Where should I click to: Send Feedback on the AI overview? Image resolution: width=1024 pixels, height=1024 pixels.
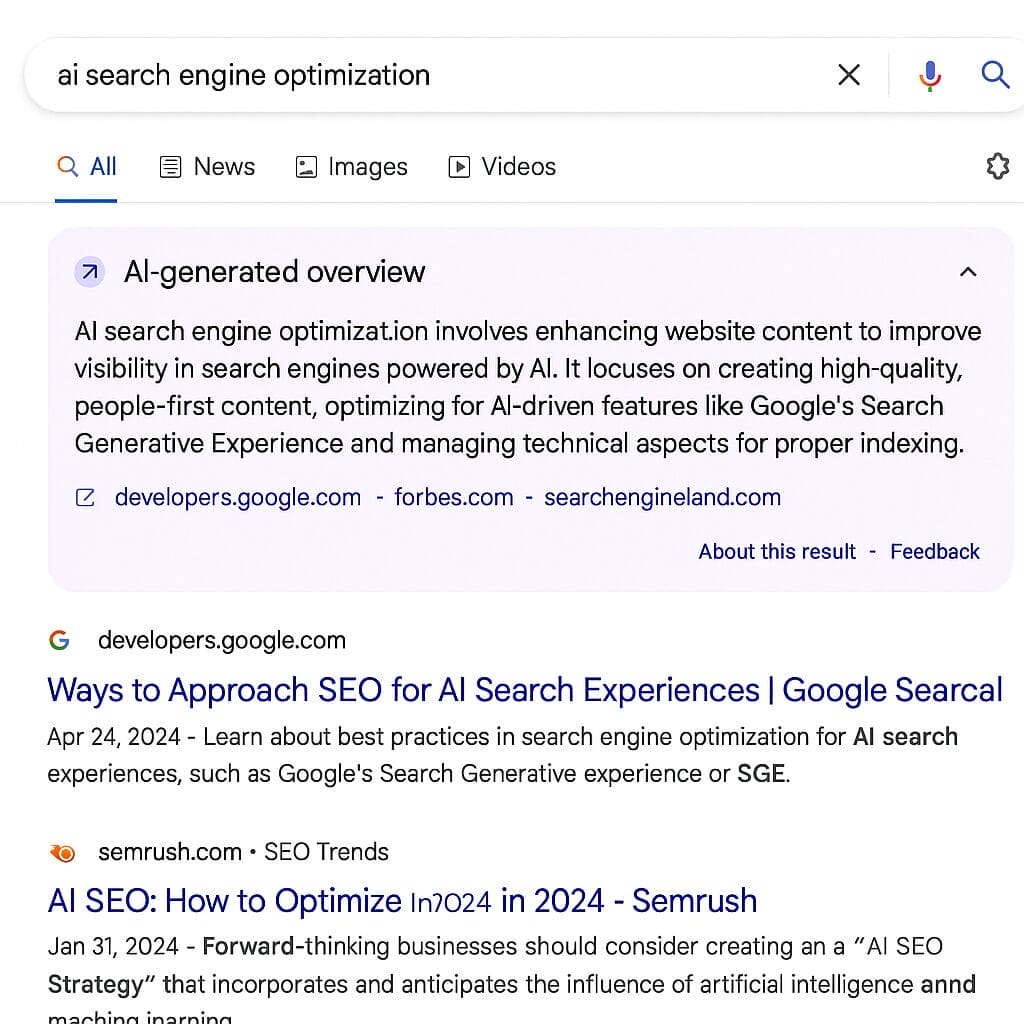[934, 551]
